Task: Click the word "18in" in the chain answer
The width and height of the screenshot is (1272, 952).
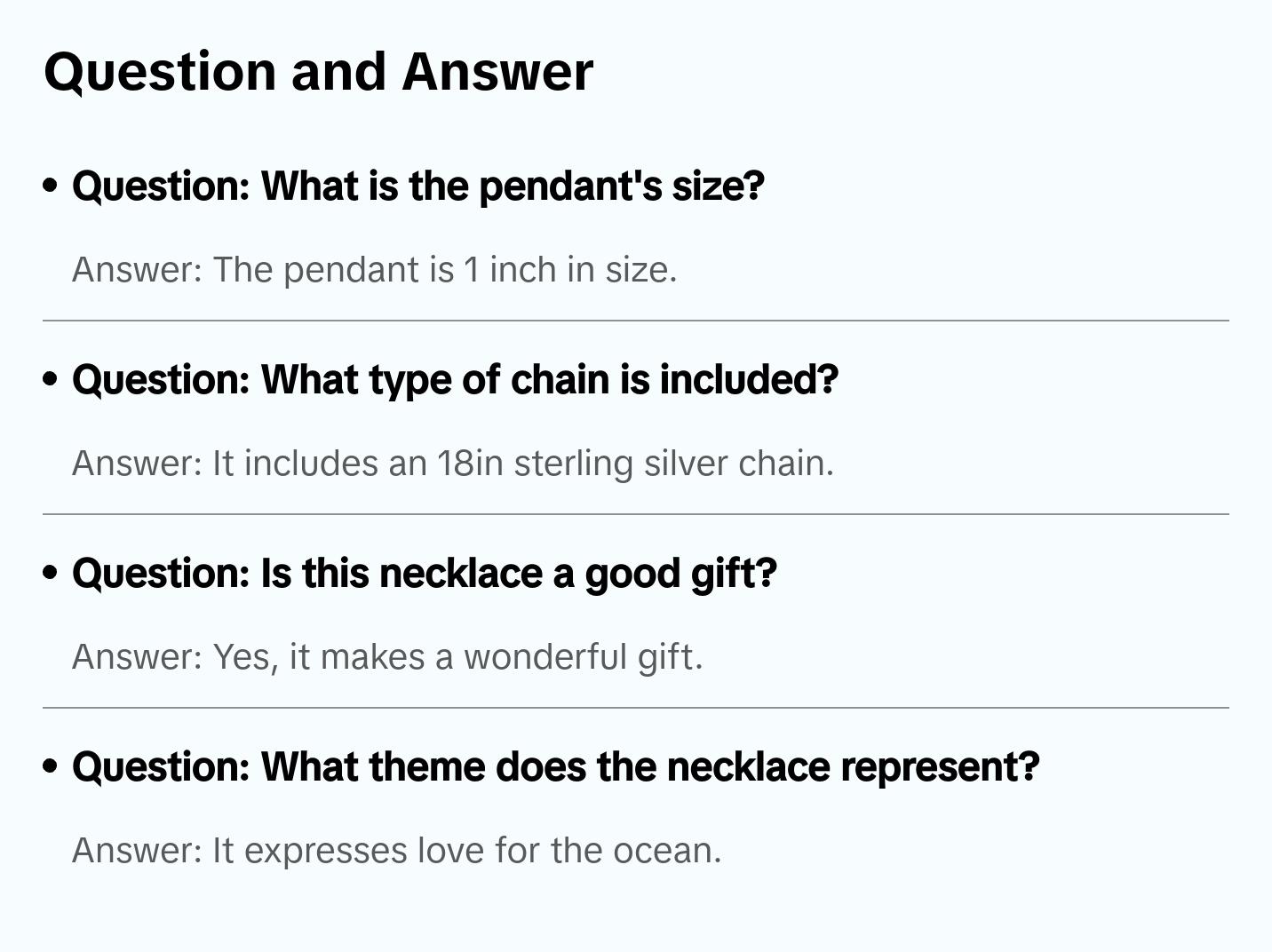Action: pos(470,464)
